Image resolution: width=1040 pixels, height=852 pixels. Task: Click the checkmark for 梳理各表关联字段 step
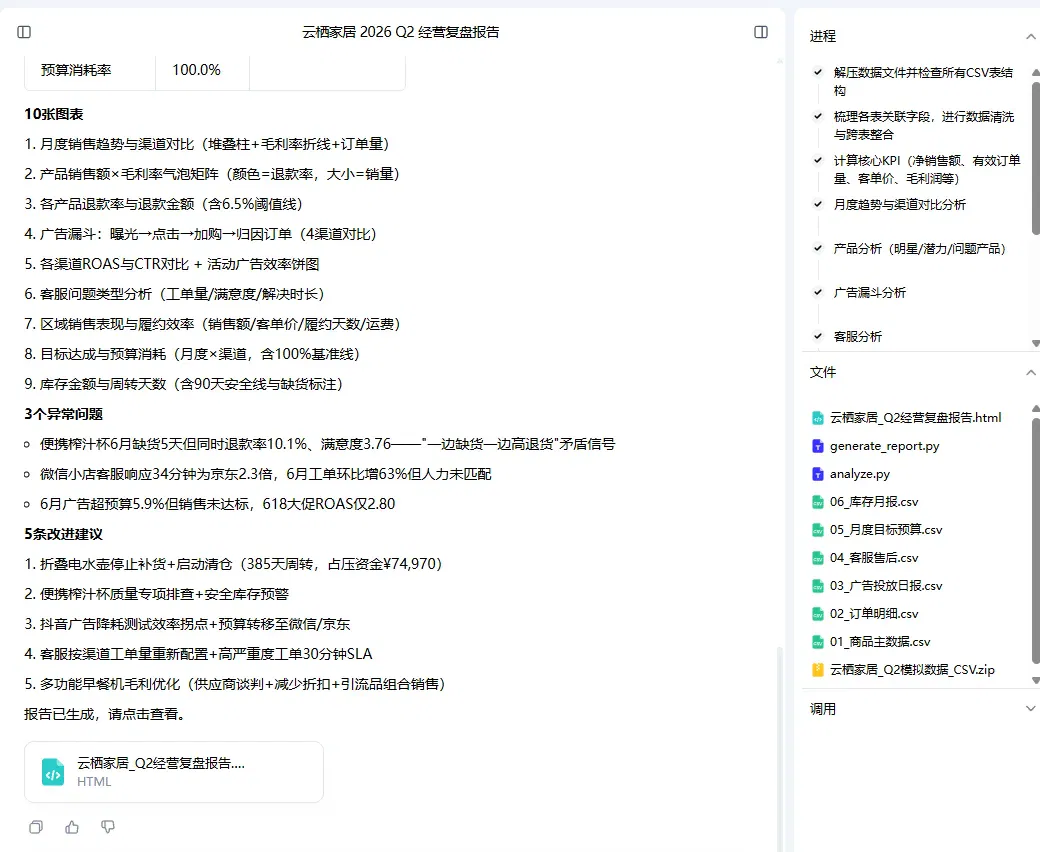point(818,116)
